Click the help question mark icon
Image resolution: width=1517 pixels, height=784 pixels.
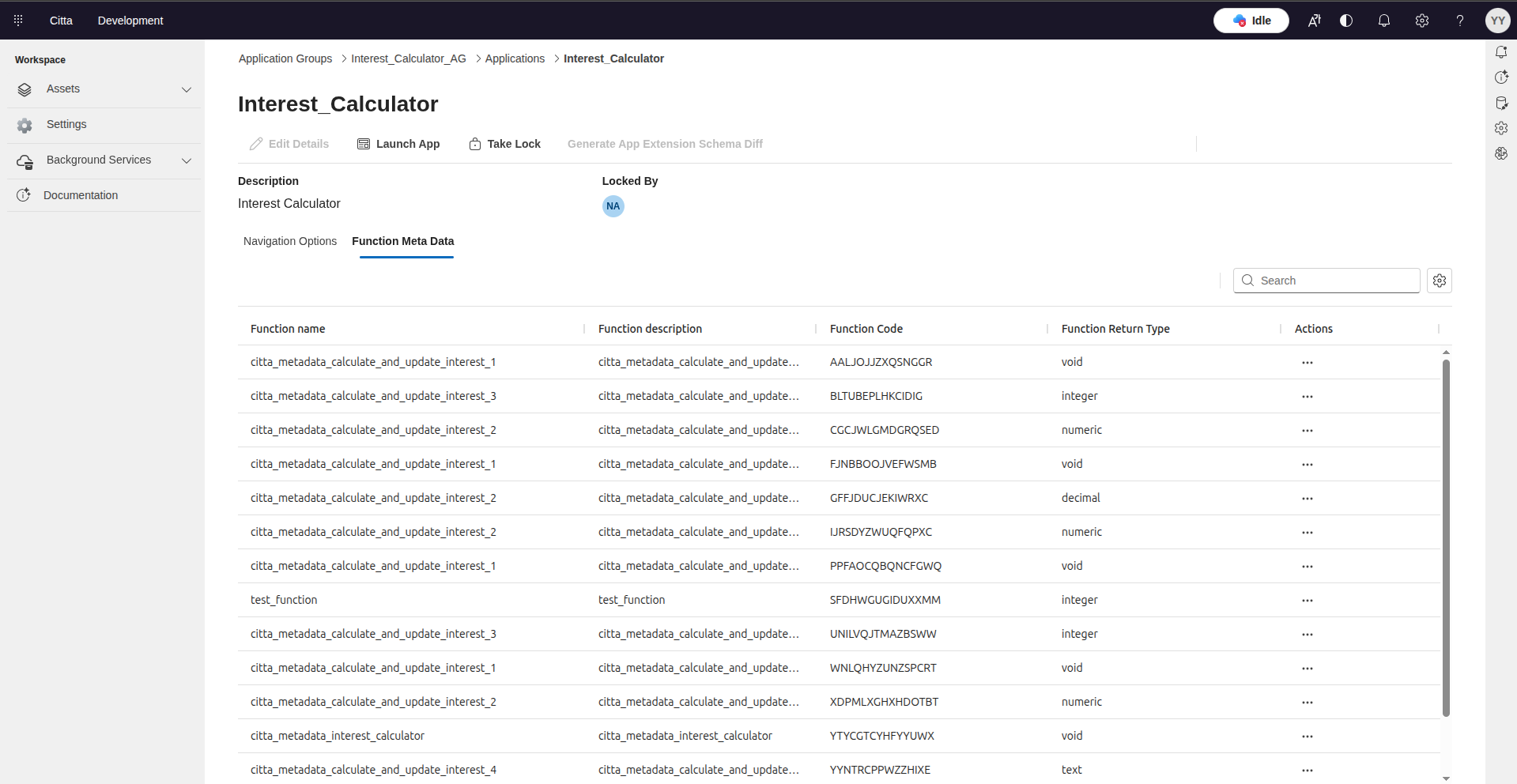tap(1459, 21)
